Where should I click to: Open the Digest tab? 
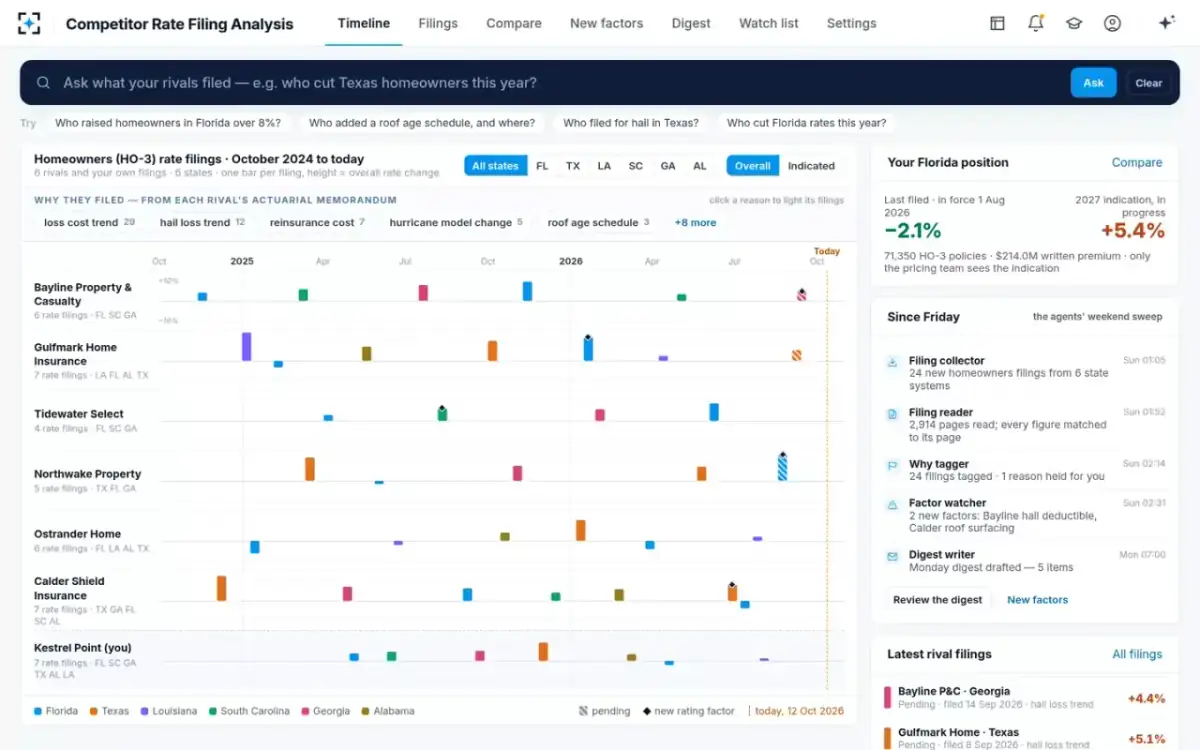[x=691, y=23]
